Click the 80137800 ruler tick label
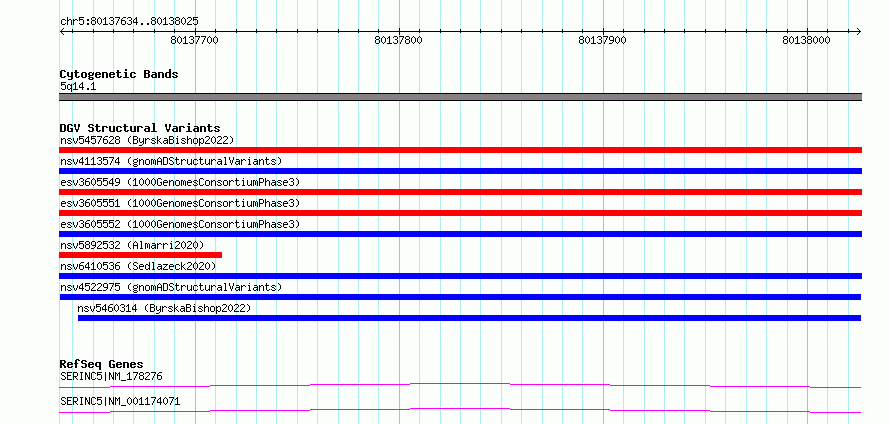Image resolution: width=890 pixels, height=424 pixels. click(x=398, y=40)
